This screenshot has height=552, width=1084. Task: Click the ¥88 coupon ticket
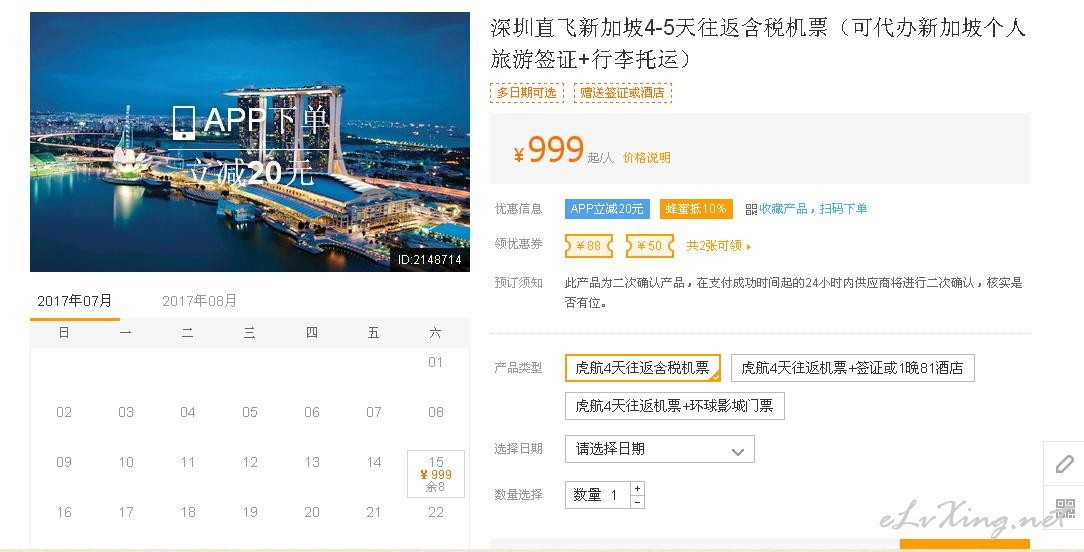(589, 246)
